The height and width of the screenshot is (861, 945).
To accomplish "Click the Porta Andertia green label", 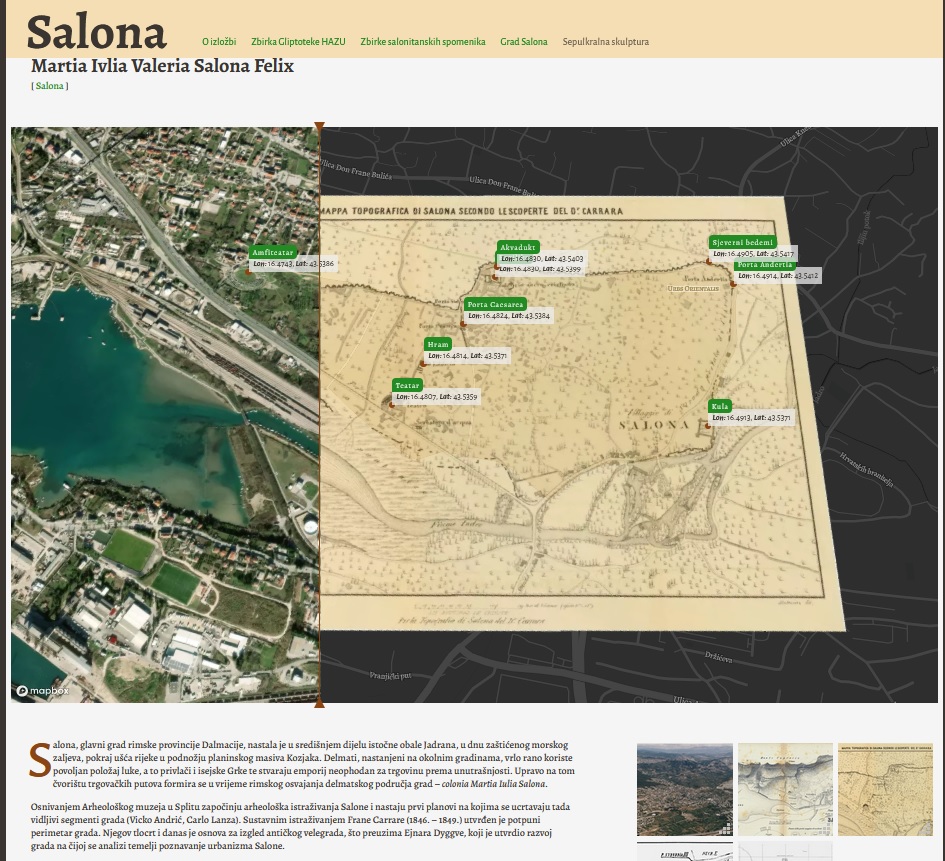I will [x=765, y=265].
